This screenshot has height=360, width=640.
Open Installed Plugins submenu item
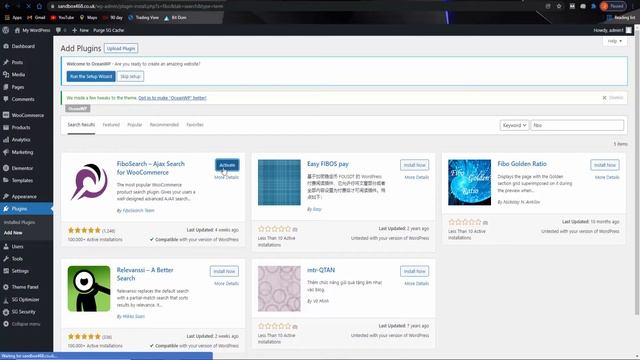[x=19, y=222]
